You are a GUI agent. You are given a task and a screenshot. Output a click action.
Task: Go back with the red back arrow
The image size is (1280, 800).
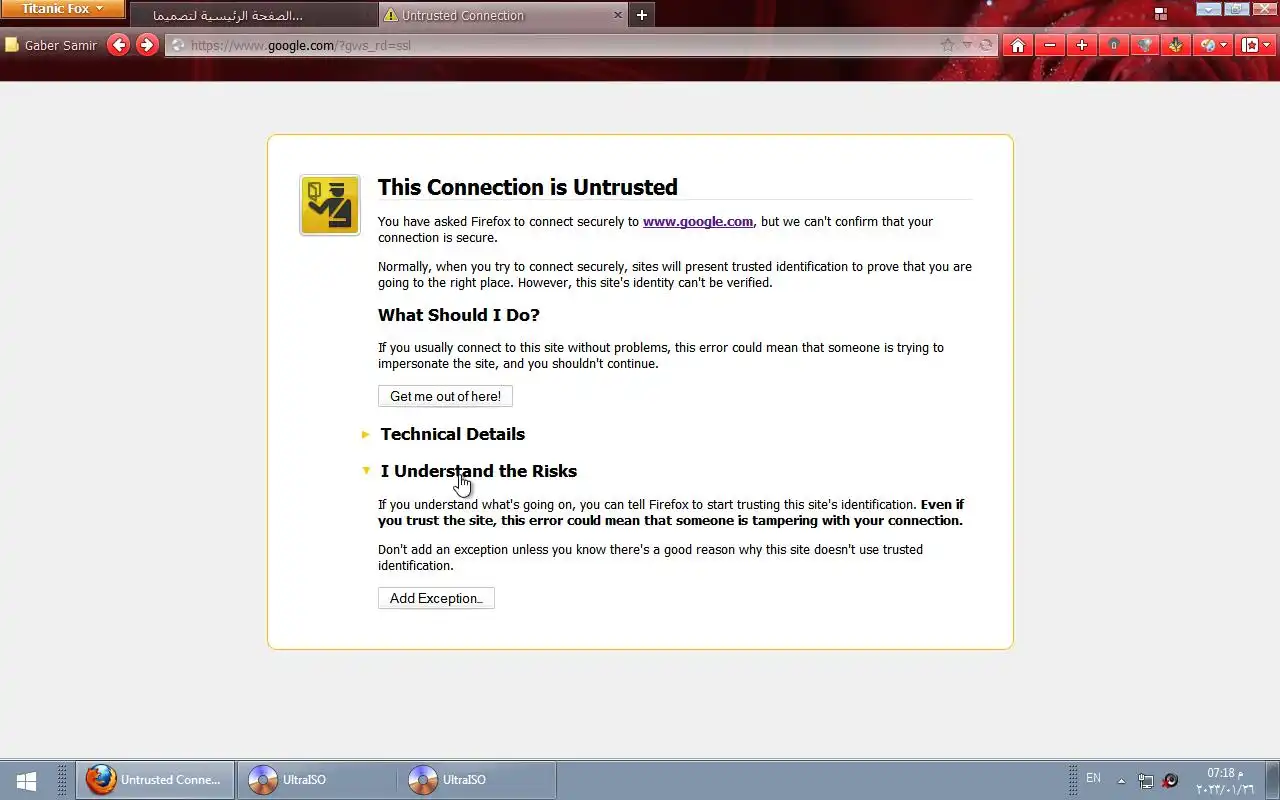118,45
